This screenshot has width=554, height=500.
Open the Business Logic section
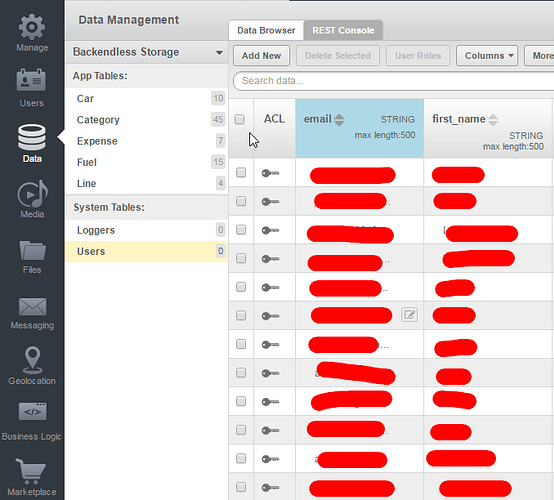tap(32, 422)
